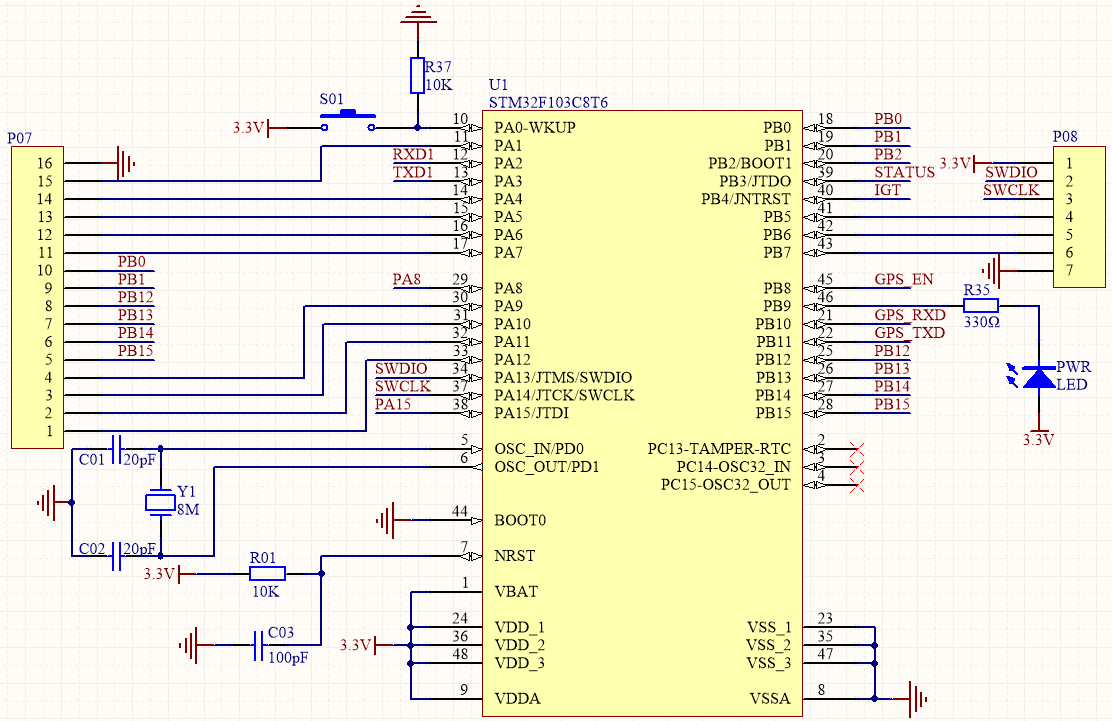1112x721 pixels.
Task: Click the VBAT pin name
Action: (x=516, y=591)
